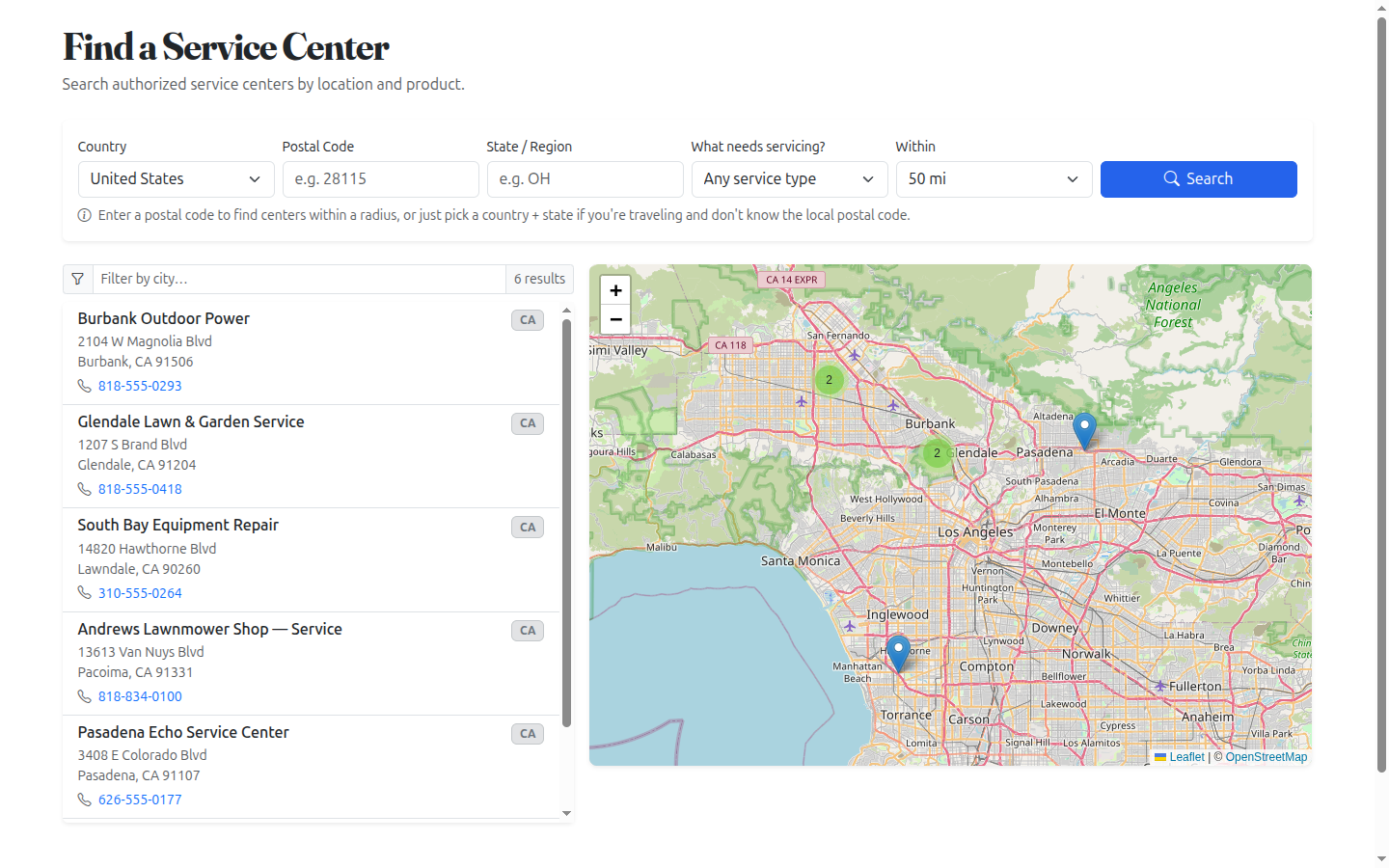This screenshot has width=1389, height=868.
Task: Call Glendale at 818-555-0418
Action: coord(140,489)
